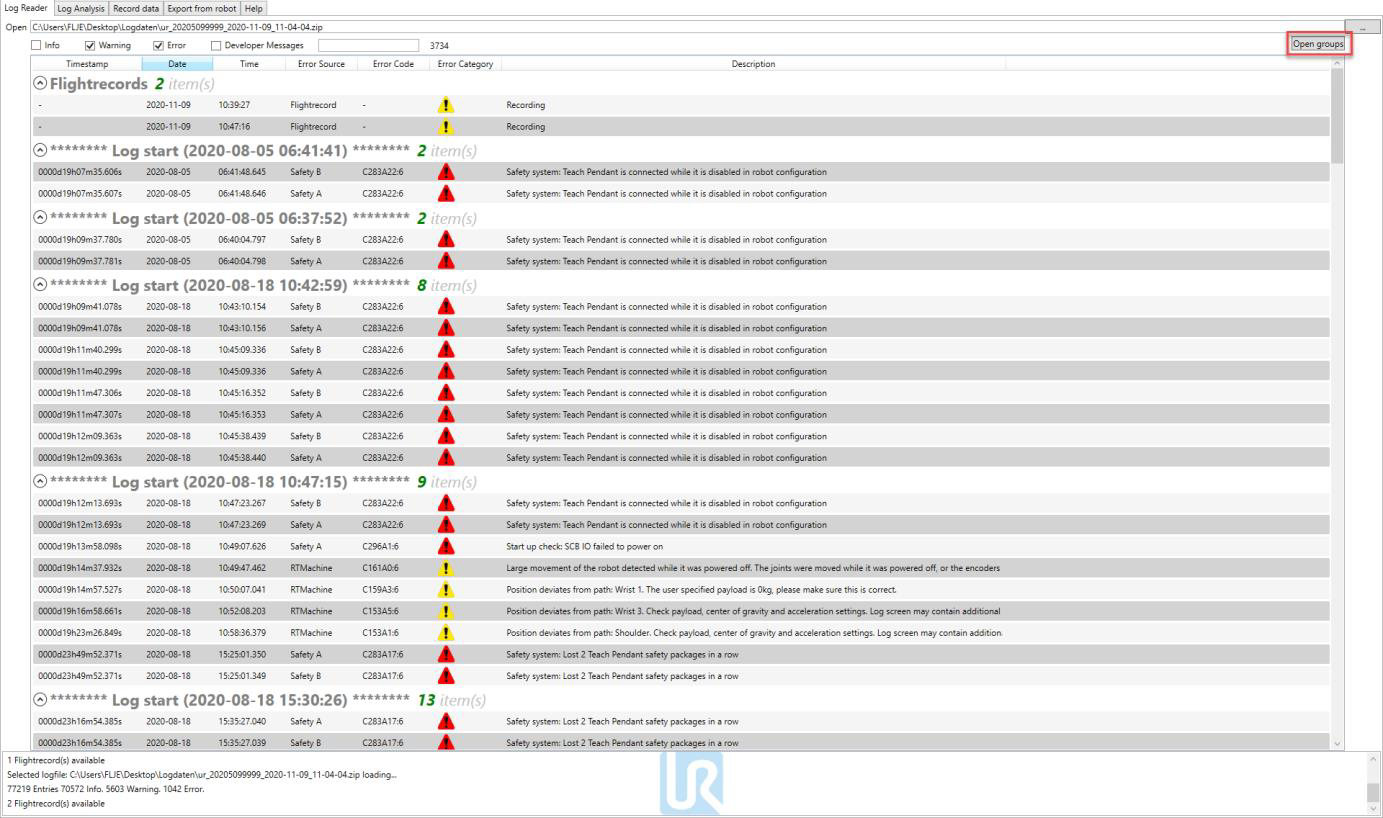Image resolution: width=1383 pixels, height=818 pixels.
Task: Click the Open groups button
Action: [1319, 44]
